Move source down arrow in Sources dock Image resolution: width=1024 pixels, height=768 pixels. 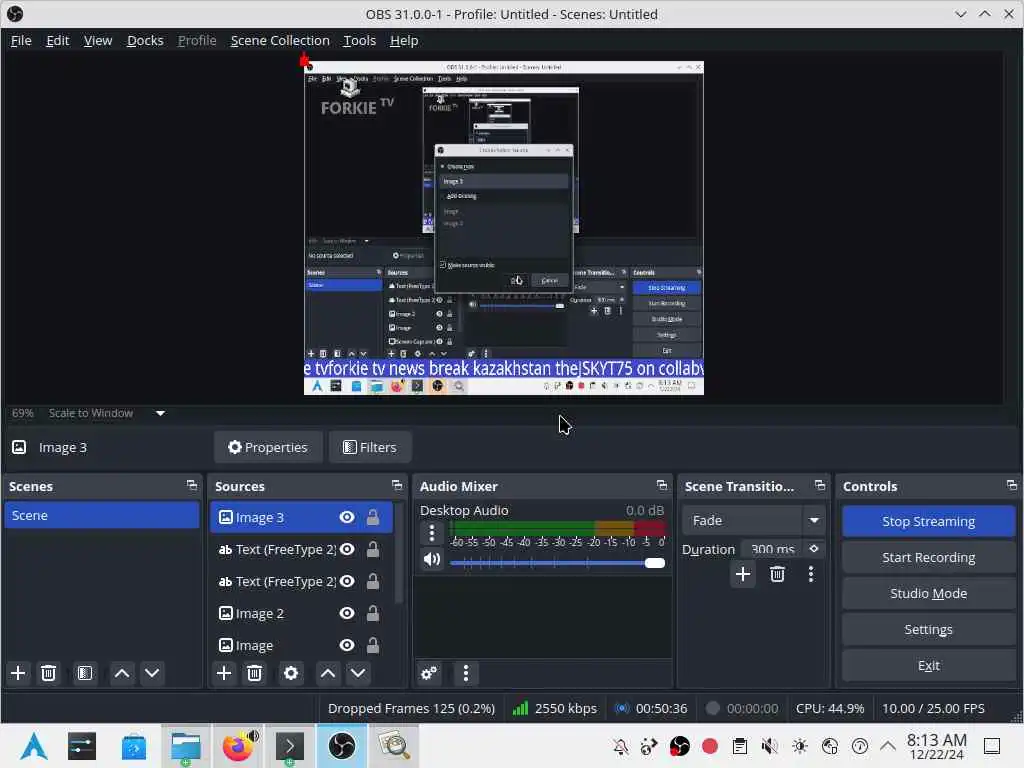[358, 673]
